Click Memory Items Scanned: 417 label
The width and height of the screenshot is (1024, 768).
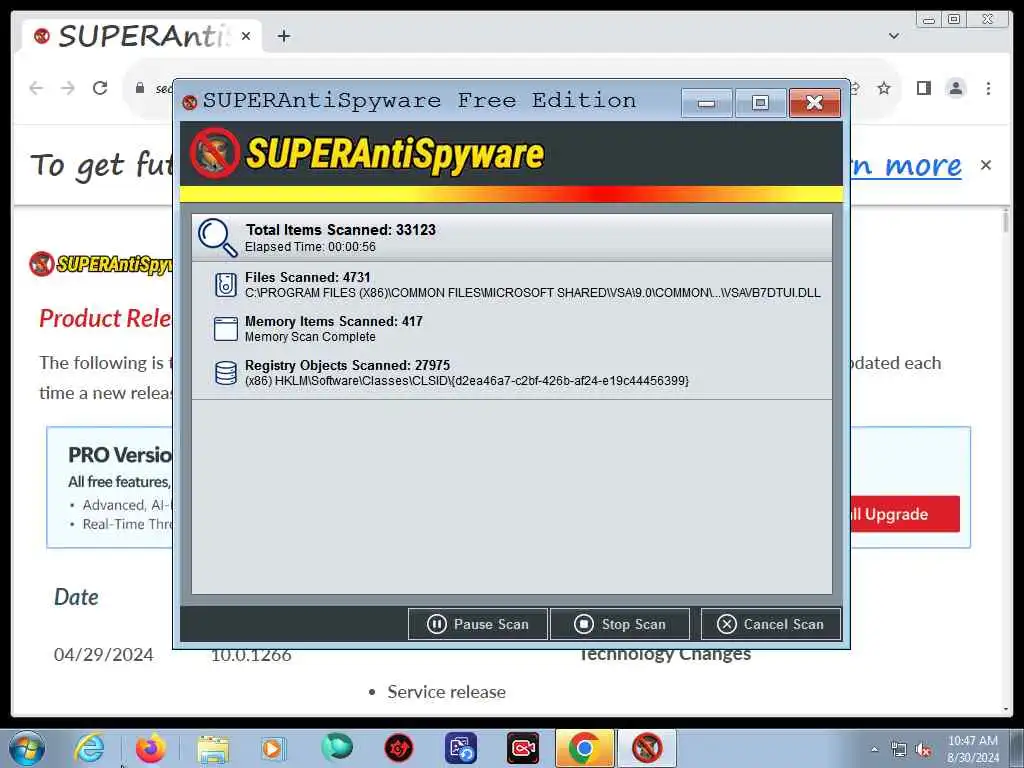[x=334, y=321]
